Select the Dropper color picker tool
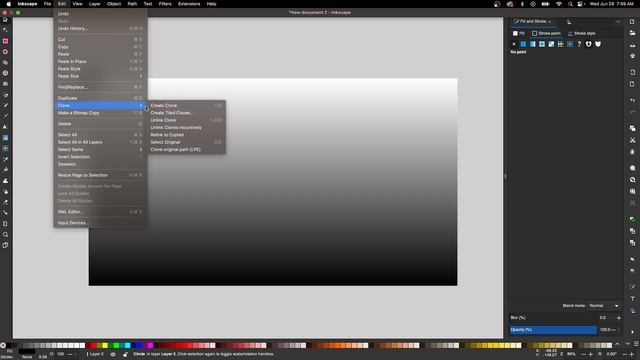This screenshot has width=640, height=360. [x=5, y=159]
